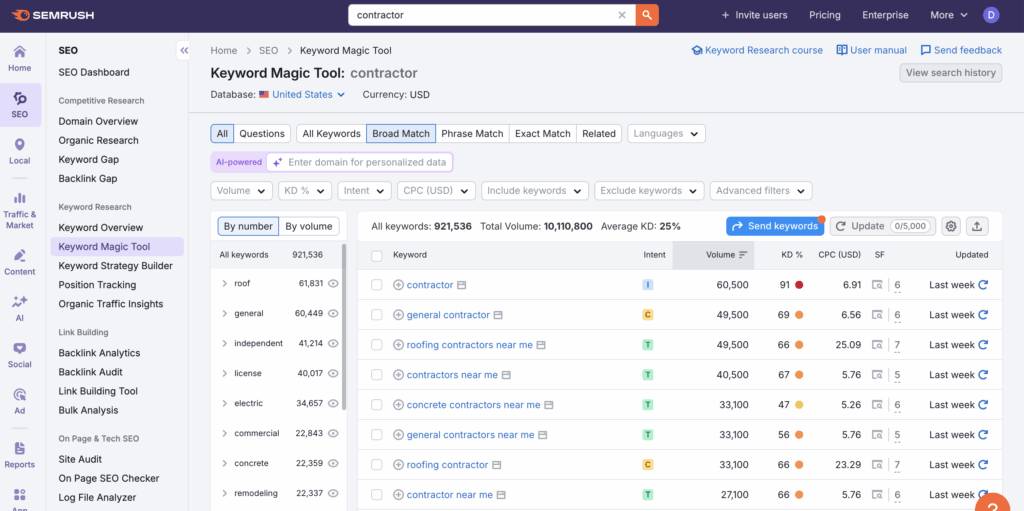Open Home in the left icon rail

pyautogui.click(x=20, y=58)
